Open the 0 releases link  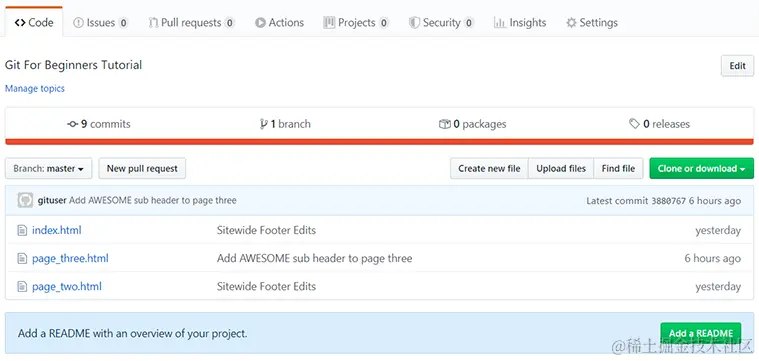coord(659,124)
